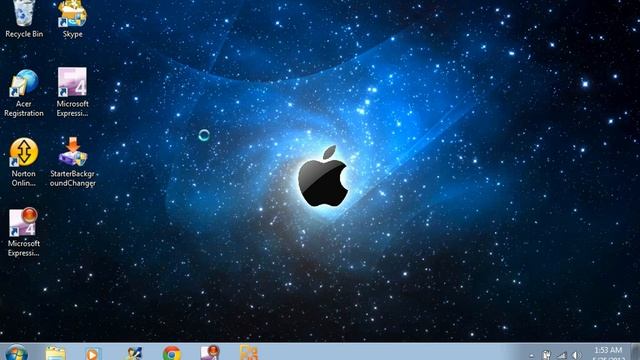The height and width of the screenshot is (360, 640).
Task: Open the Expression Encoder taskbar icon
Action: [x=210, y=353]
